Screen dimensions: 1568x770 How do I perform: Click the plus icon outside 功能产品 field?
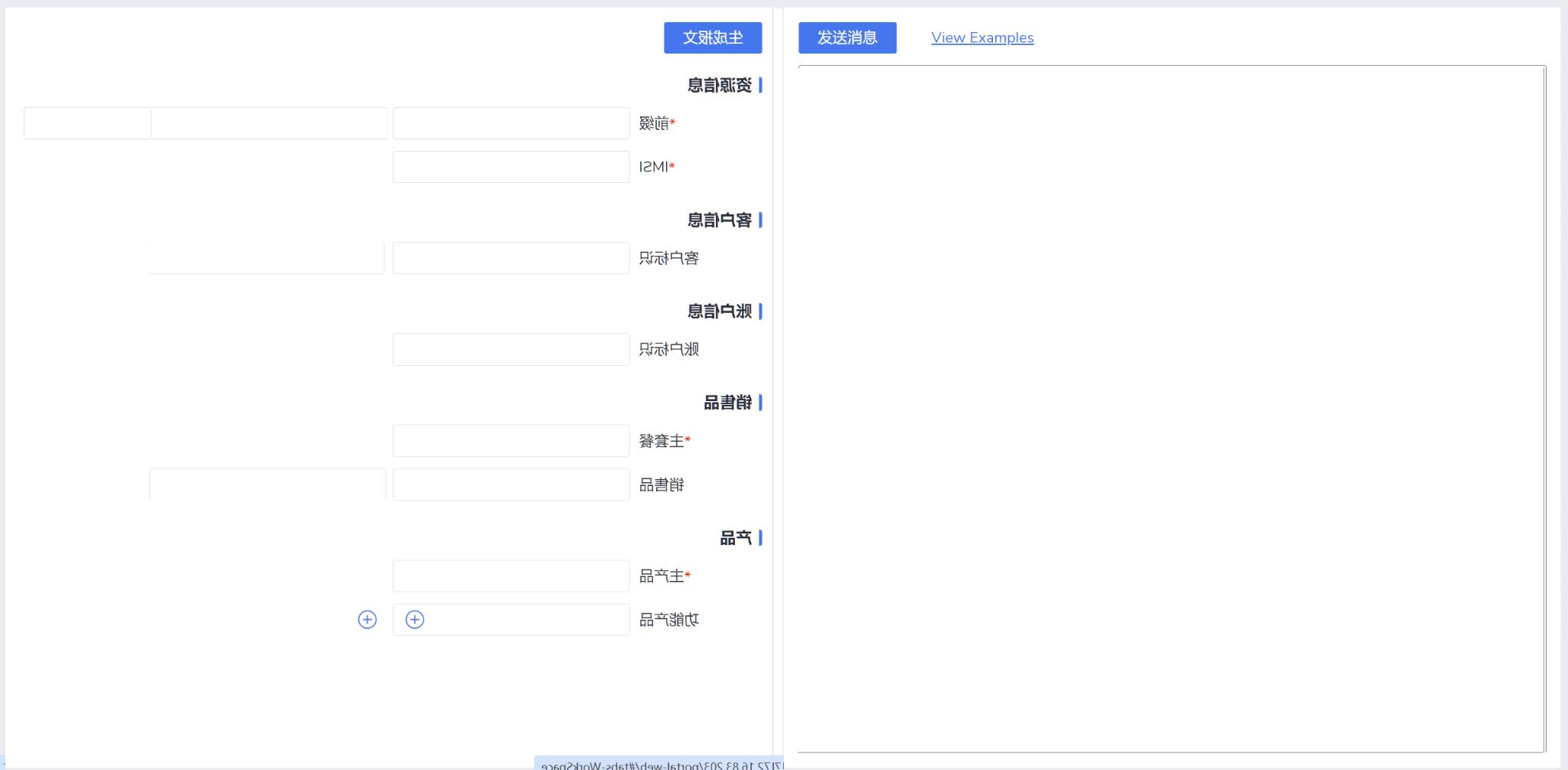click(x=367, y=619)
